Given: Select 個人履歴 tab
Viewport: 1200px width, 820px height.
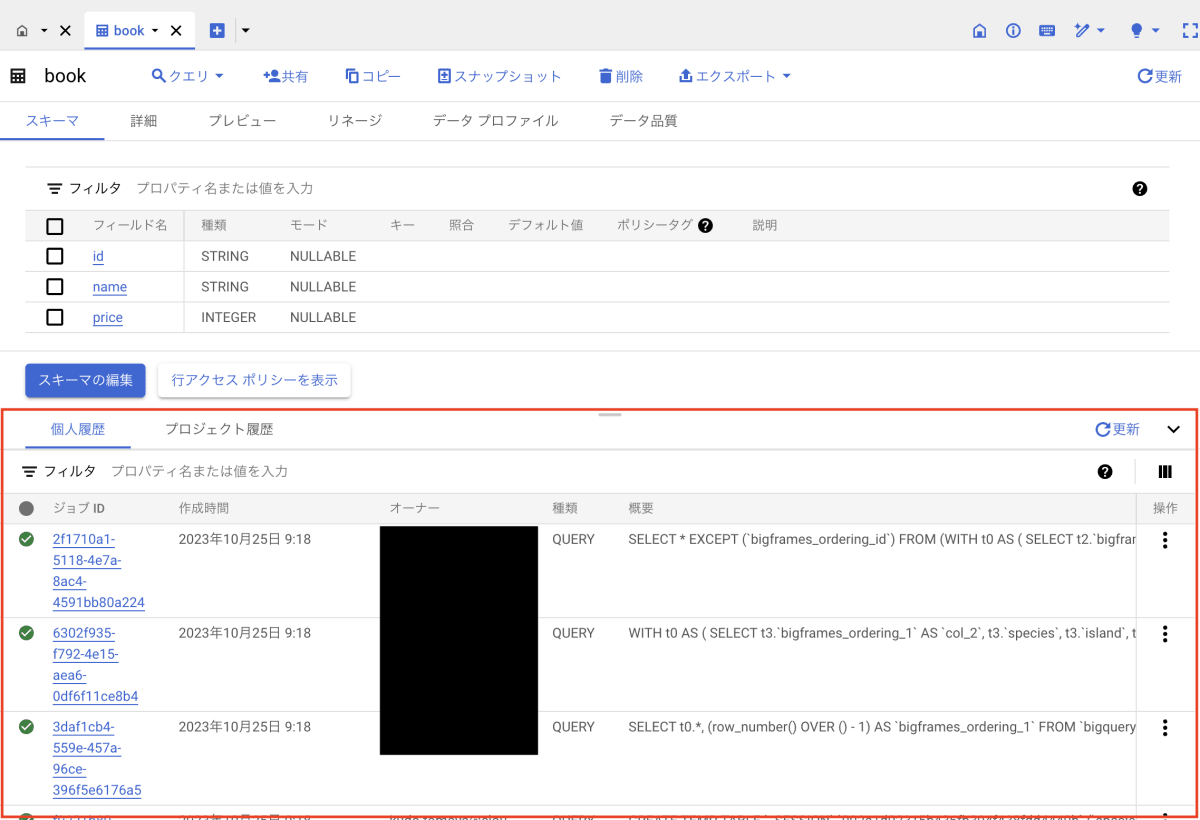Looking at the screenshot, I should click(77, 429).
